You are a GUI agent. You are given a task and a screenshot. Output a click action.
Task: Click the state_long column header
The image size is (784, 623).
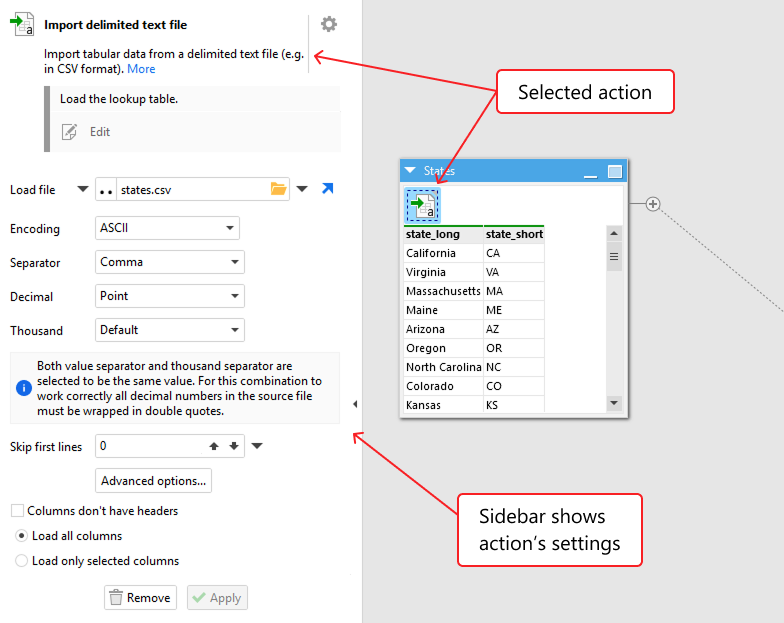tap(444, 234)
